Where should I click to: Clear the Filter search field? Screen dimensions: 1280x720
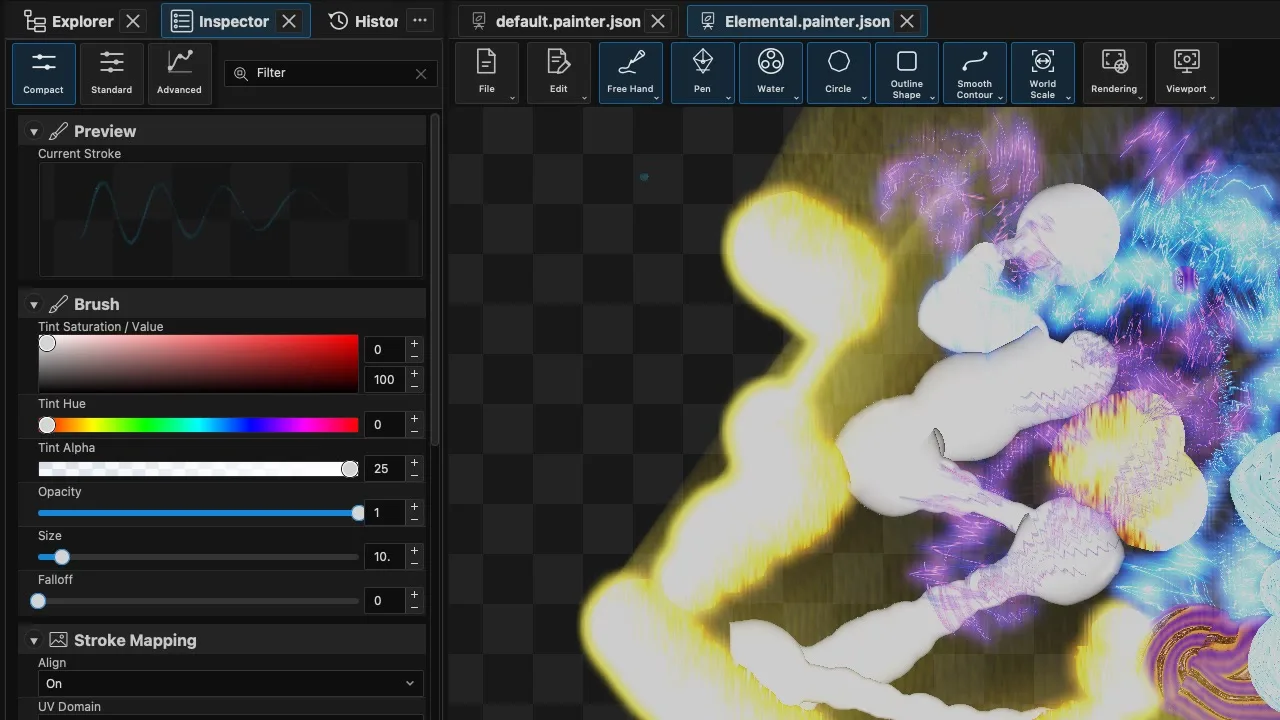pos(421,73)
